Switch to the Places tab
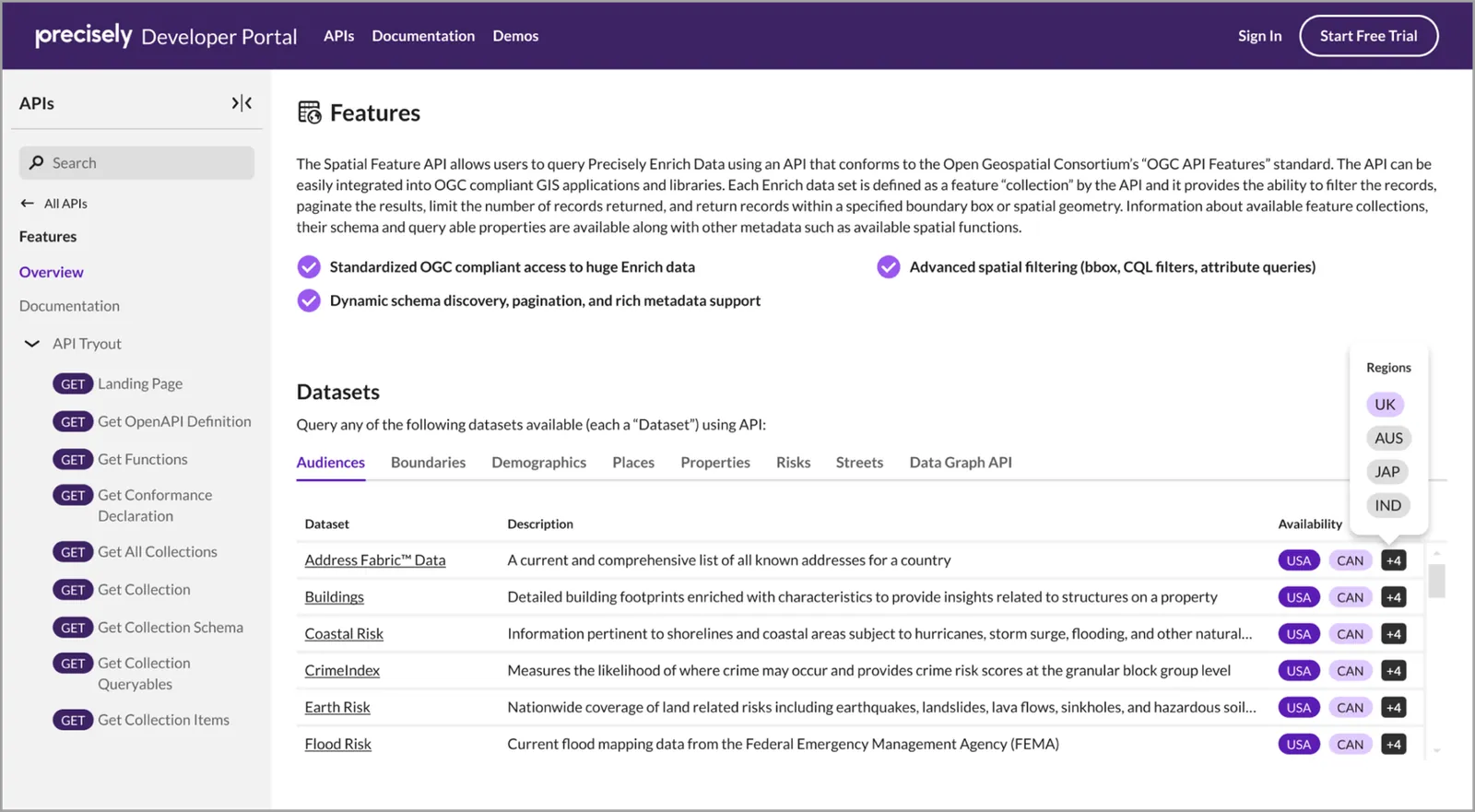This screenshot has height=812, width=1475. [633, 463]
